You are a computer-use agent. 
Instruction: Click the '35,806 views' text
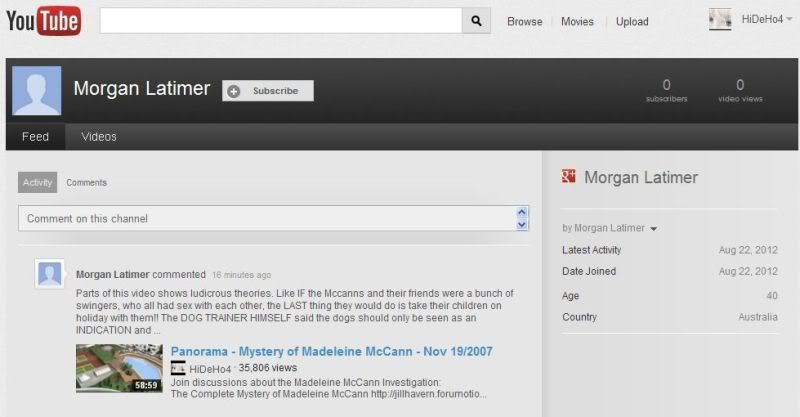pyautogui.click(x=268, y=368)
